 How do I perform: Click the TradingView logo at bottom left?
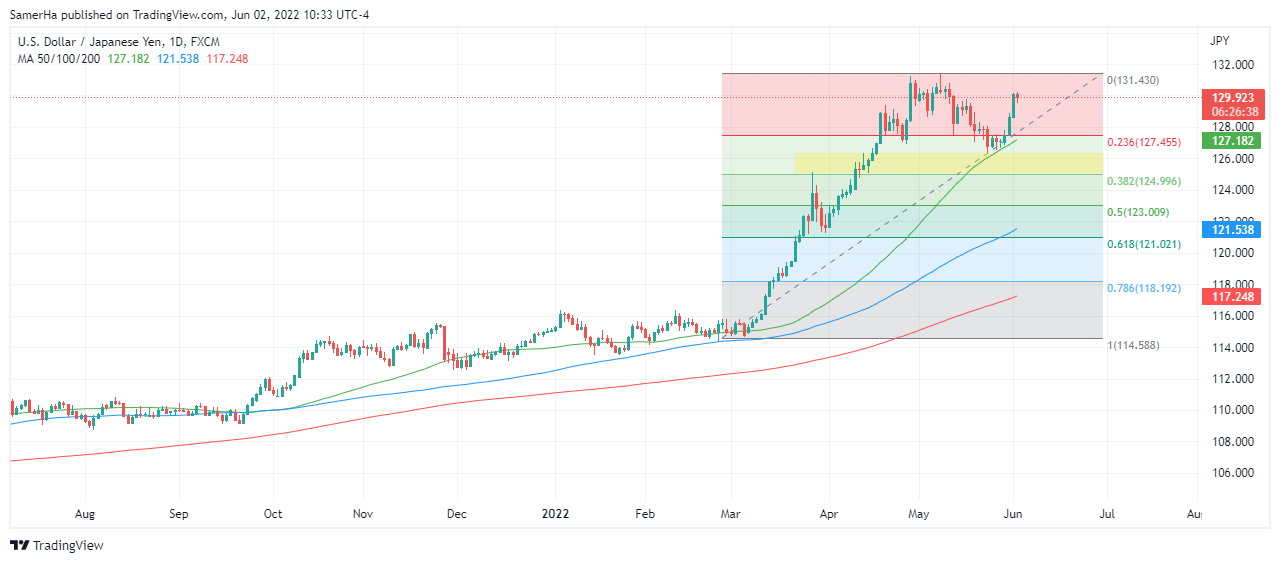57,545
